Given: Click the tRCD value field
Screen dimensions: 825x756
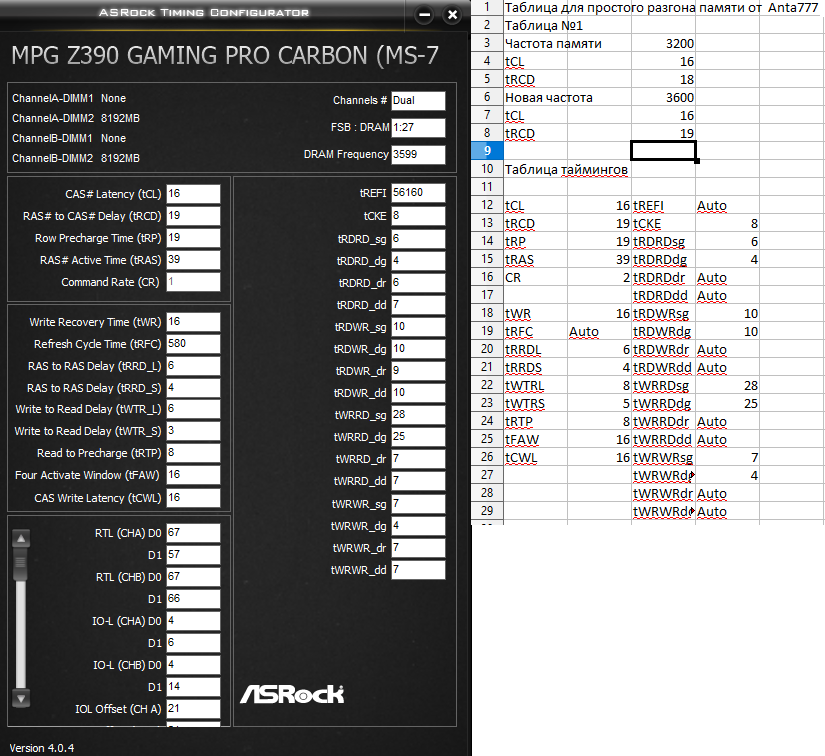Looking at the screenshot, I should [193, 216].
